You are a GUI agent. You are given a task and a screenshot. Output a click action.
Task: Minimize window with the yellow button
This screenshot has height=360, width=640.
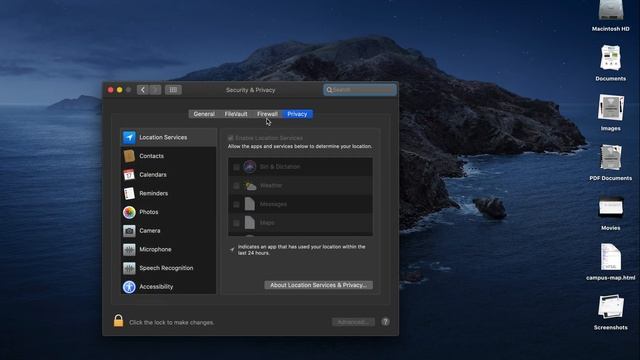tap(120, 90)
